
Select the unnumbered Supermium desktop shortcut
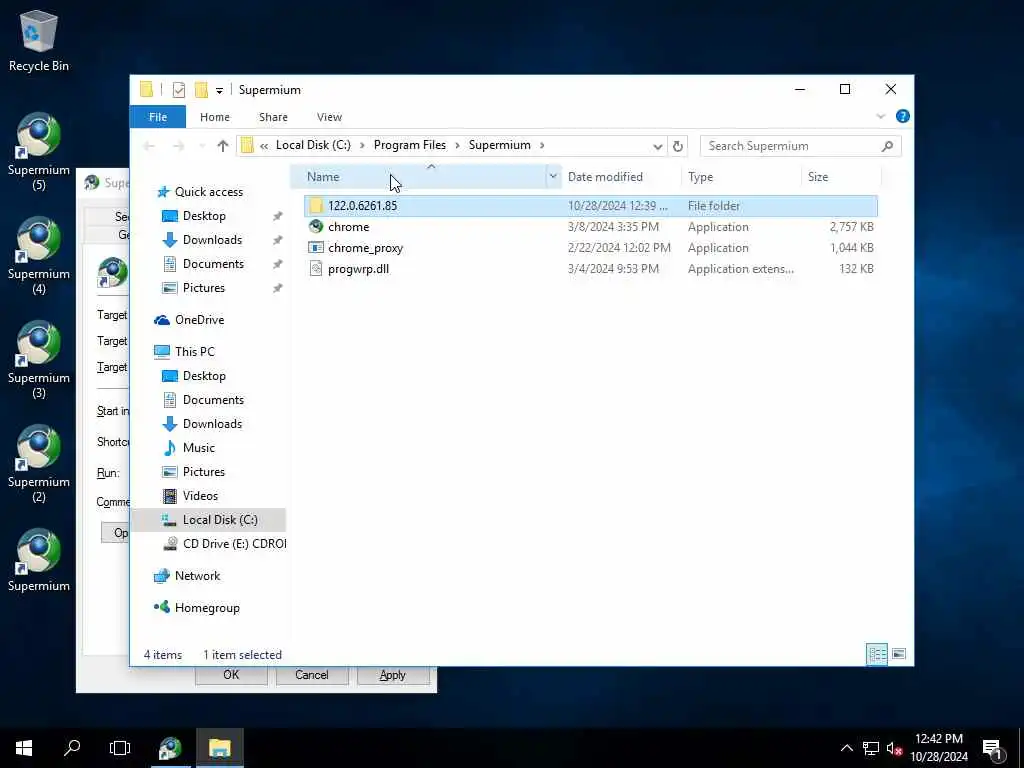point(39,560)
